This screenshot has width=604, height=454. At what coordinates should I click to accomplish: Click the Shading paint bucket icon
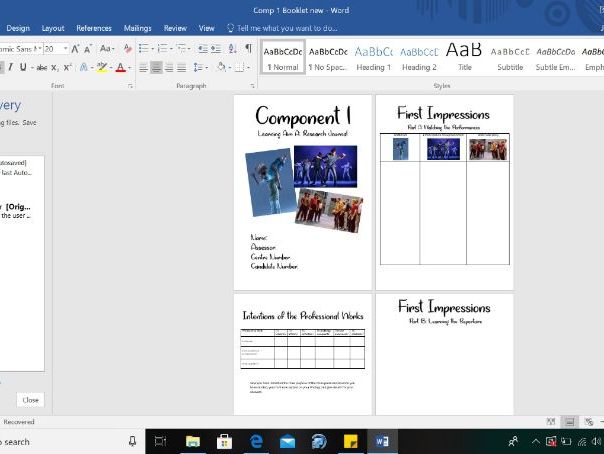pyautogui.click(x=221, y=67)
